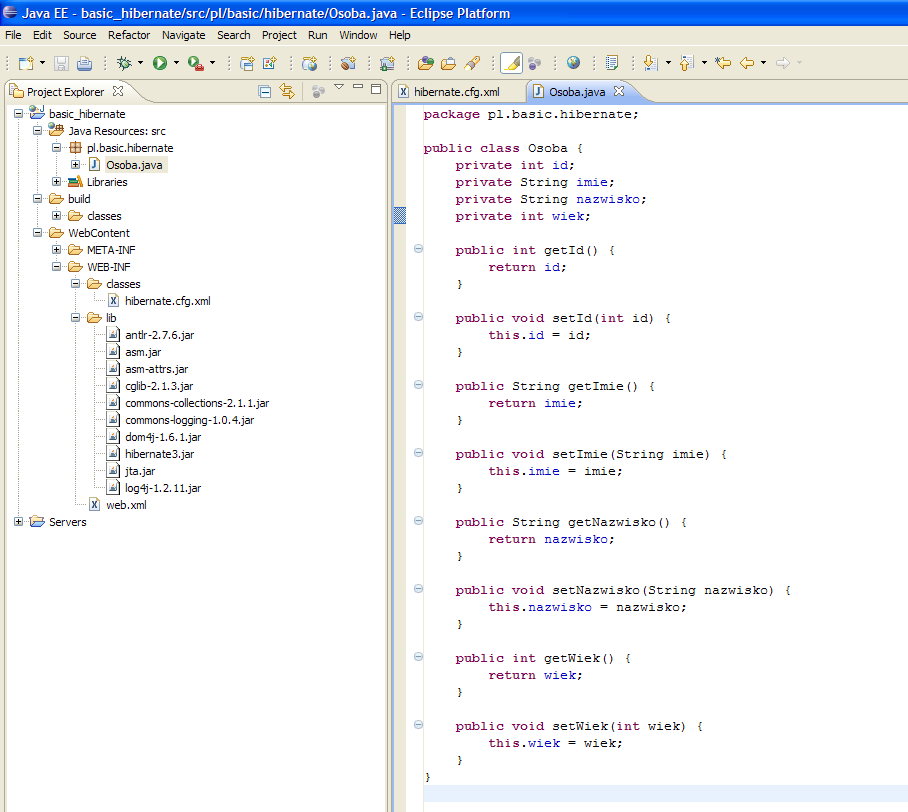Open the Refactor menu

click(129, 35)
